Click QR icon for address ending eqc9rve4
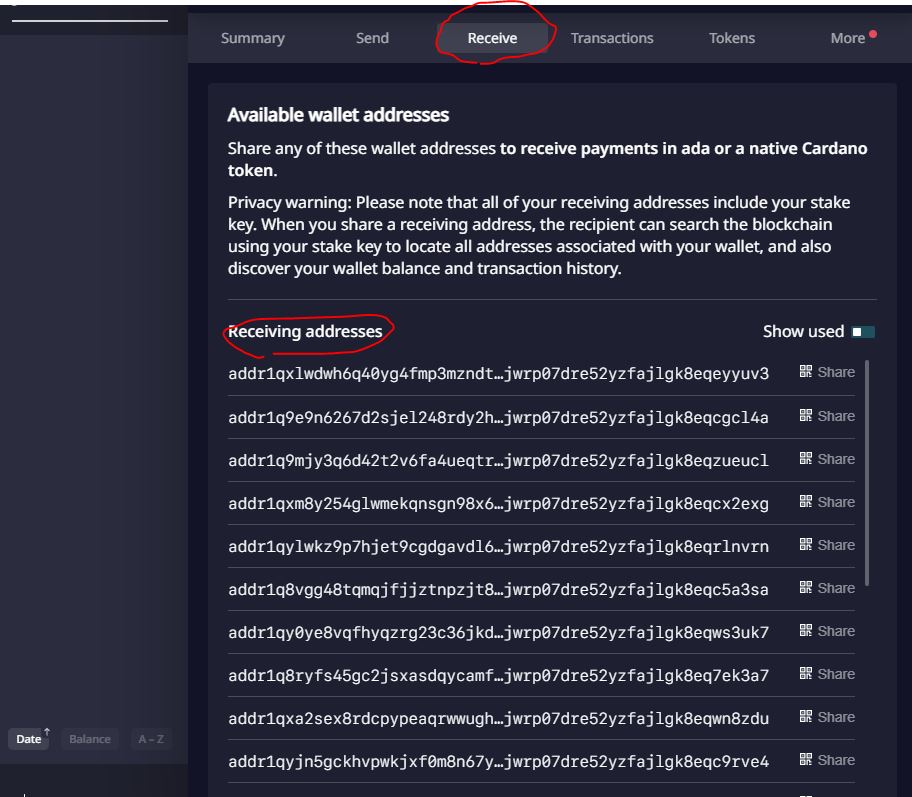Image resolution: width=912 pixels, height=797 pixels. 806,760
